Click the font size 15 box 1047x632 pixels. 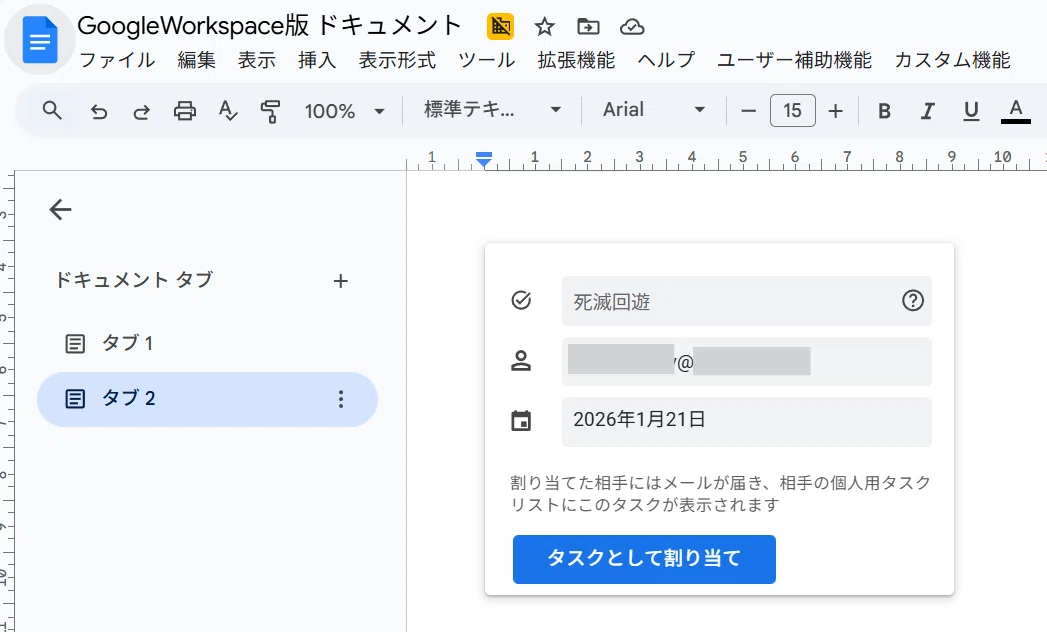(x=792, y=110)
